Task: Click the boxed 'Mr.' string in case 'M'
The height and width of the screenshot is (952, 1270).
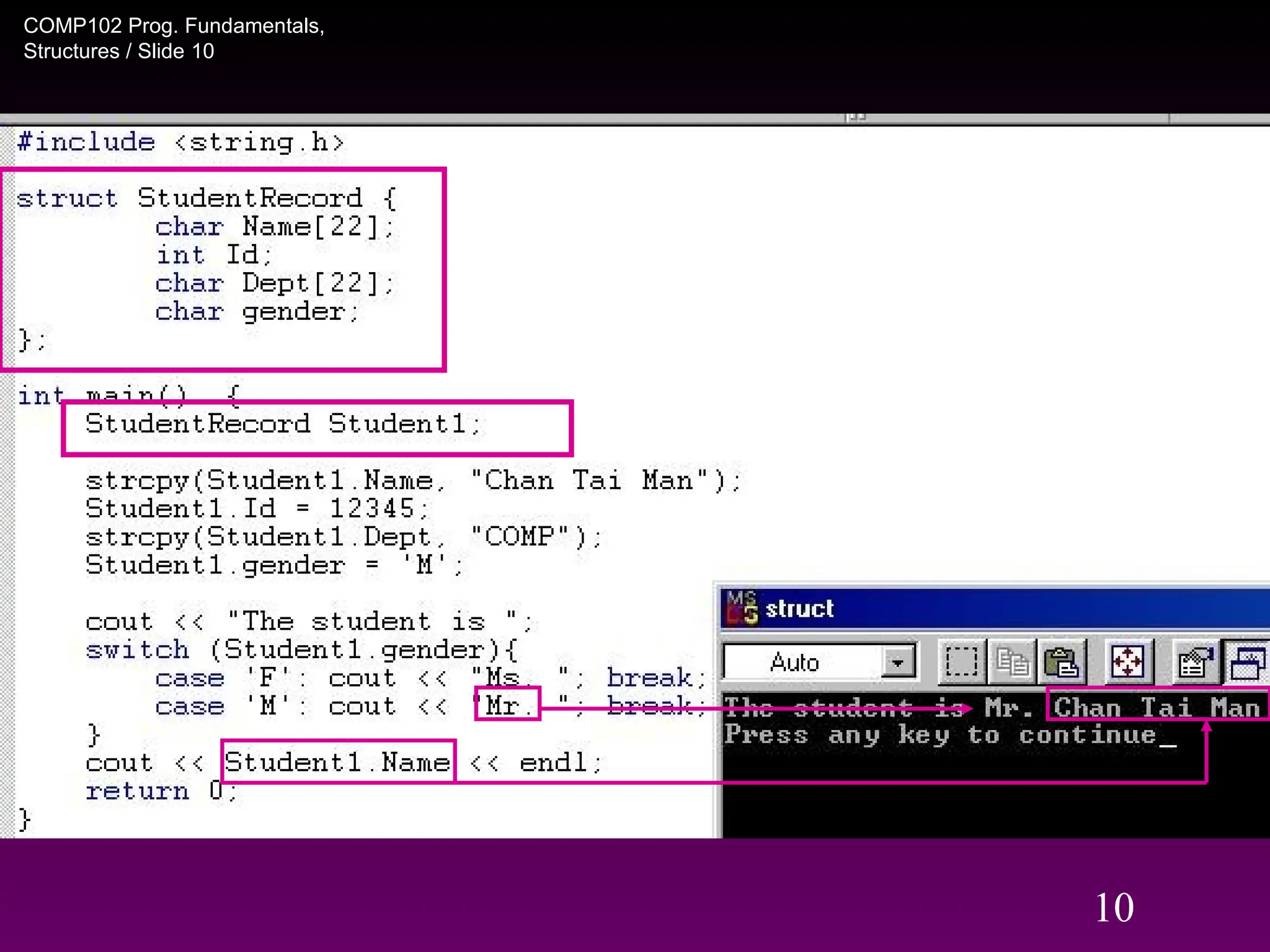Action: click(x=507, y=705)
